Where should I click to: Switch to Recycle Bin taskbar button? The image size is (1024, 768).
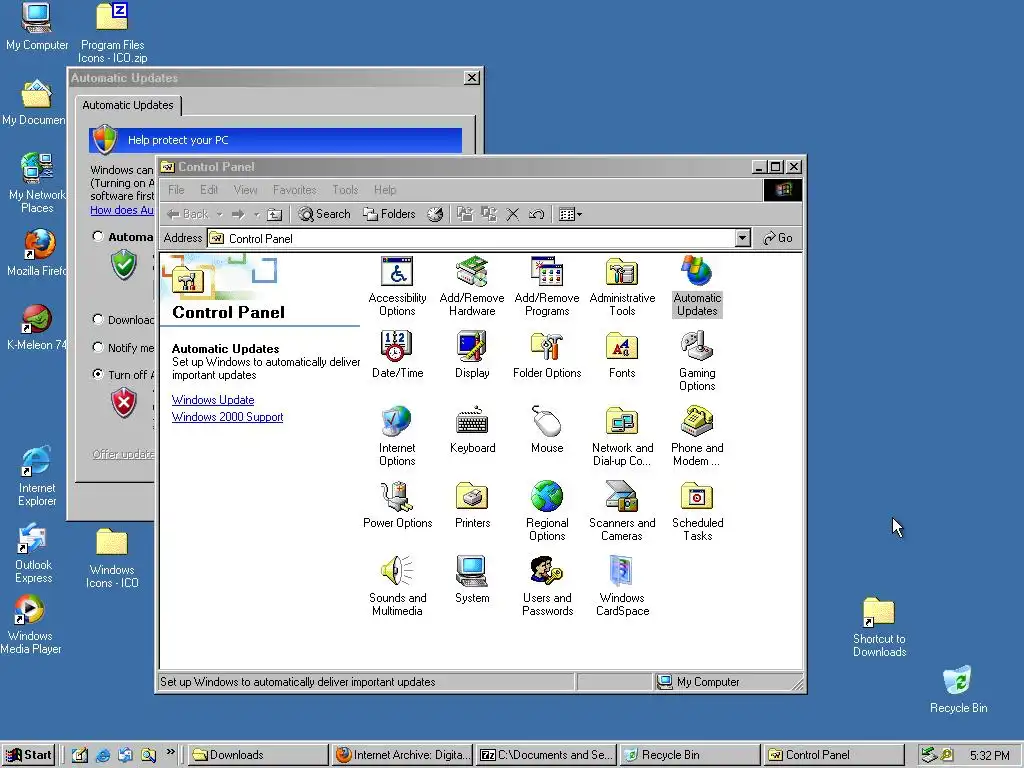pyautogui.click(x=689, y=755)
